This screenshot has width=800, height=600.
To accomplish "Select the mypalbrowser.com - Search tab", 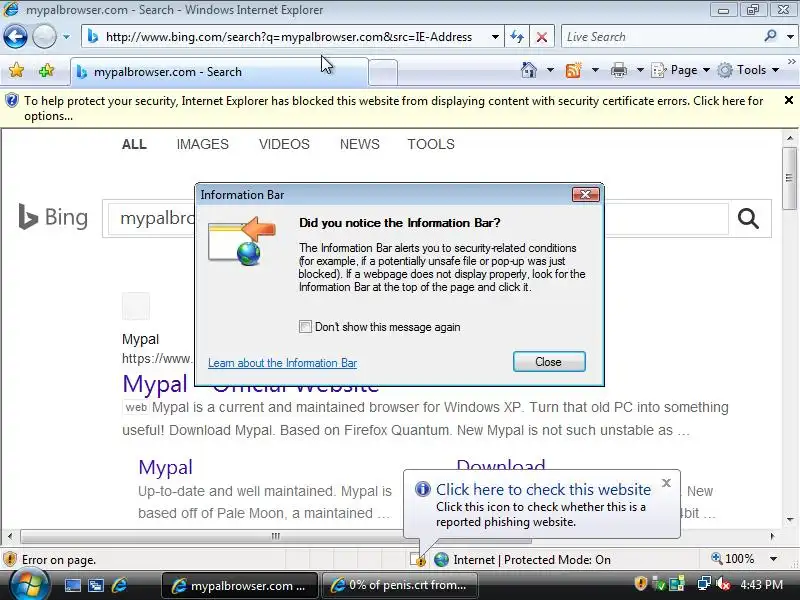I will point(219,71).
